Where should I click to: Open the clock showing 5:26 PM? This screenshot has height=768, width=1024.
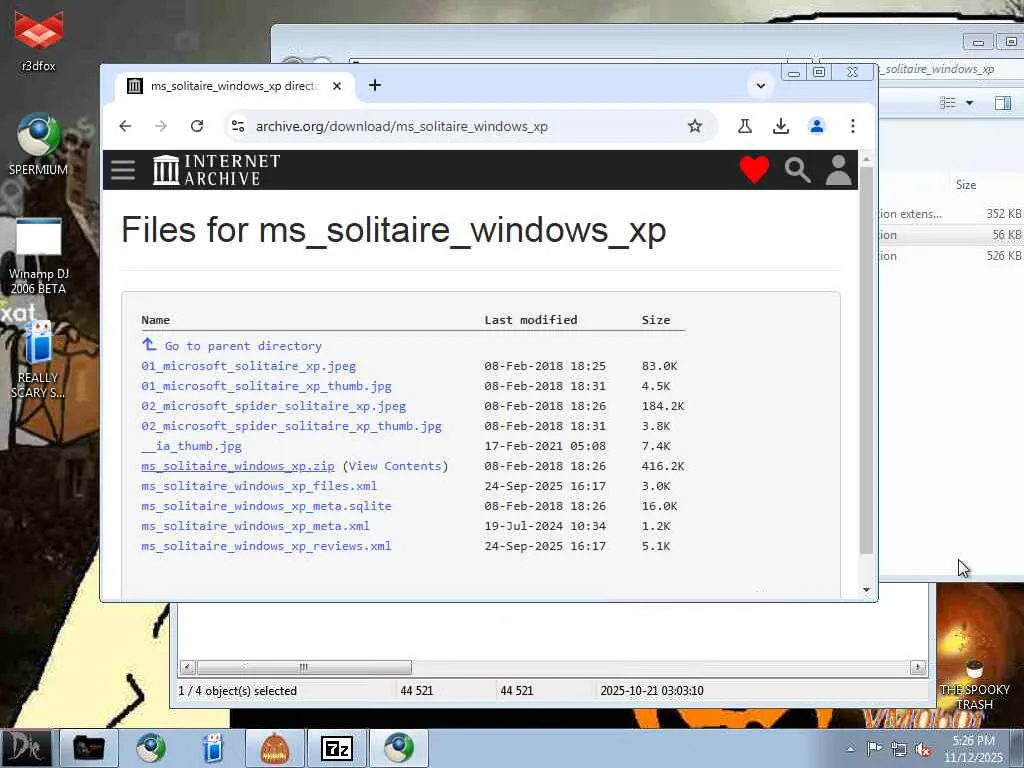click(x=973, y=748)
